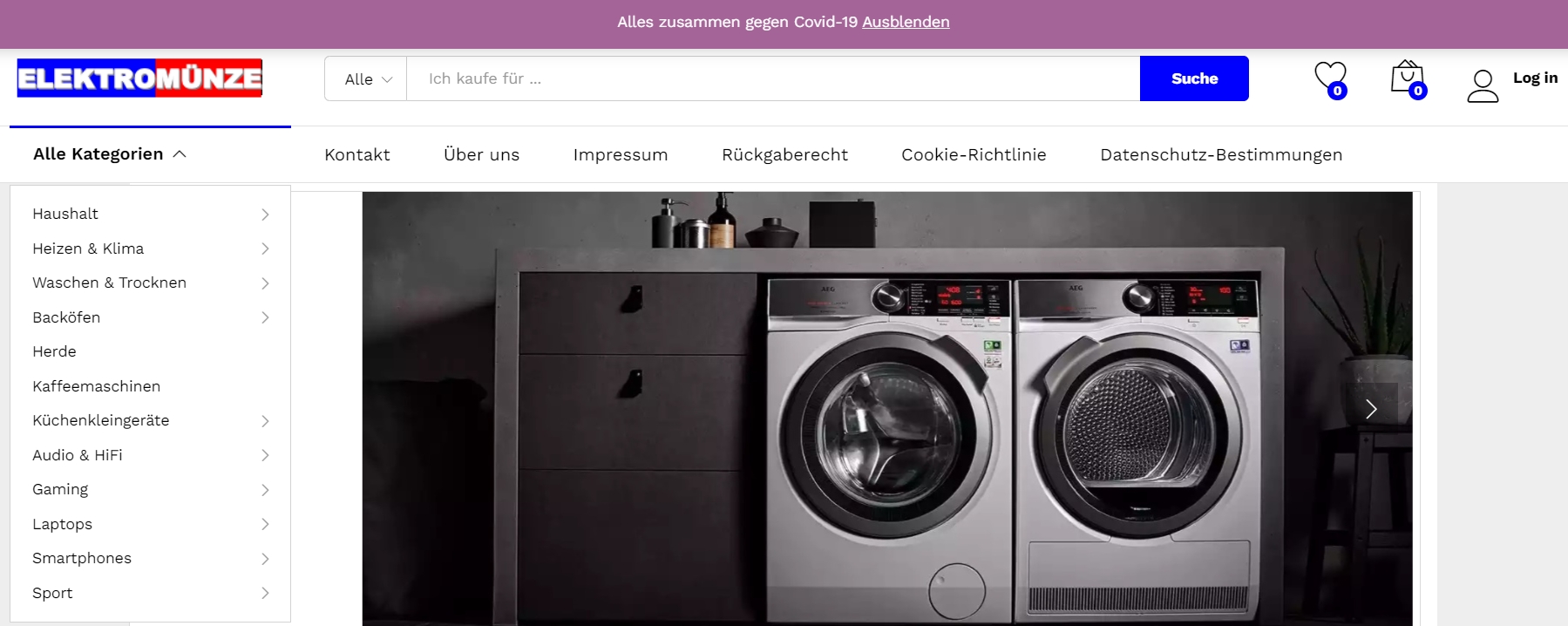Click the Log in link
The width and height of the screenshot is (1568, 626).
[x=1535, y=78]
